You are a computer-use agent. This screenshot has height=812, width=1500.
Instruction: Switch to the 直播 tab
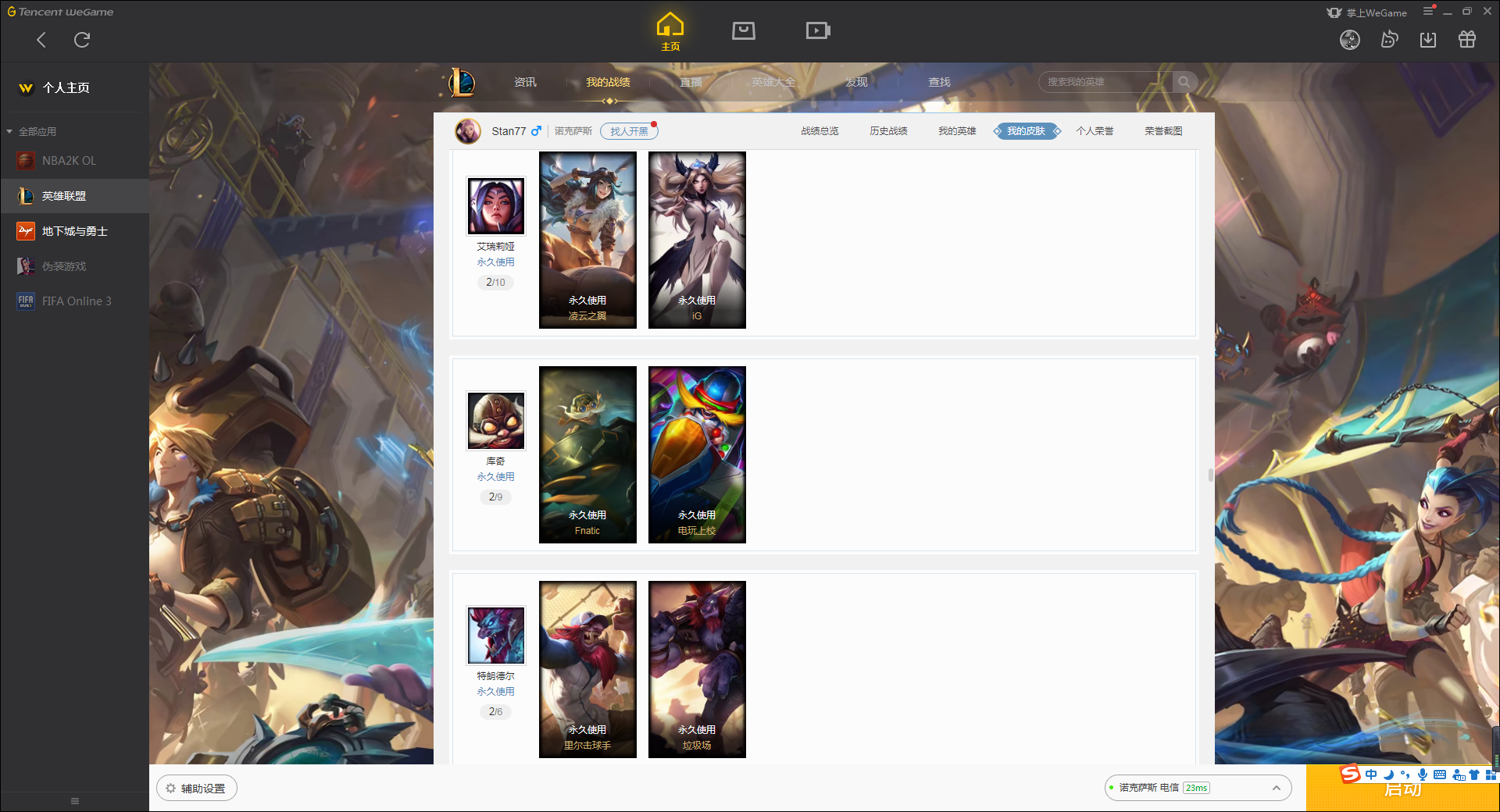click(x=691, y=82)
